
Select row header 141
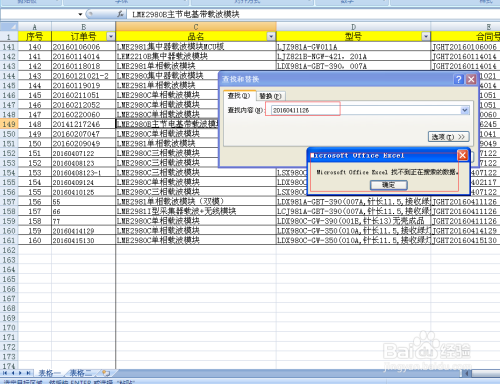click(9, 47)
